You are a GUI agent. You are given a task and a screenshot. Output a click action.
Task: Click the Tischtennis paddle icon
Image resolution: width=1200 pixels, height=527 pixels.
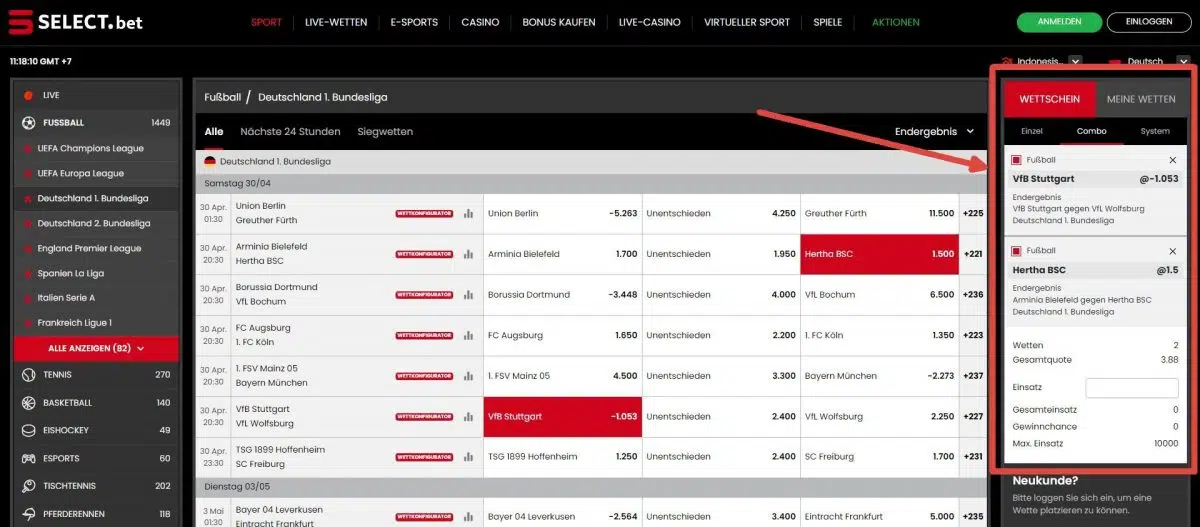click(x=28, y=486)
